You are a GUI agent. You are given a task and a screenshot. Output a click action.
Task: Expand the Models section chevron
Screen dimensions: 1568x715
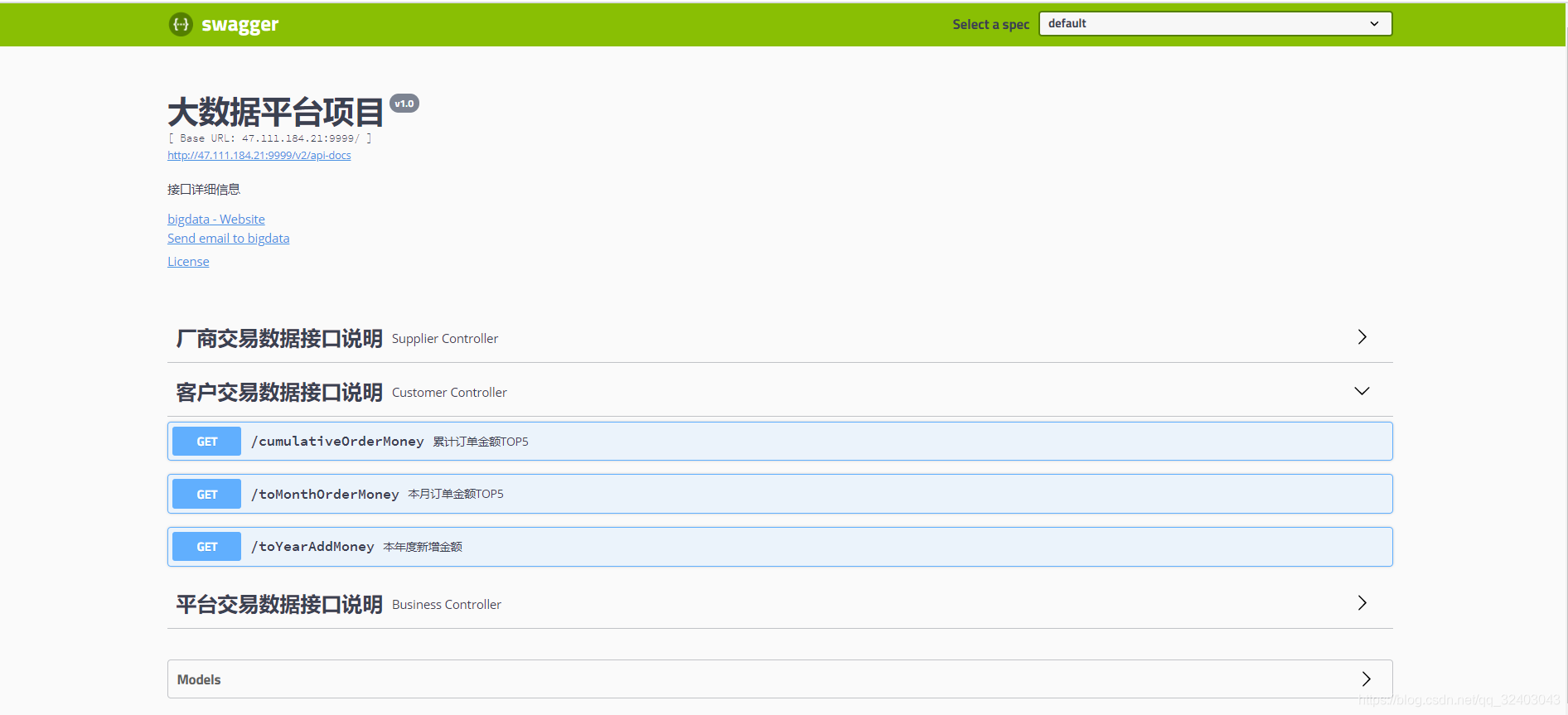coord(1366,679)
